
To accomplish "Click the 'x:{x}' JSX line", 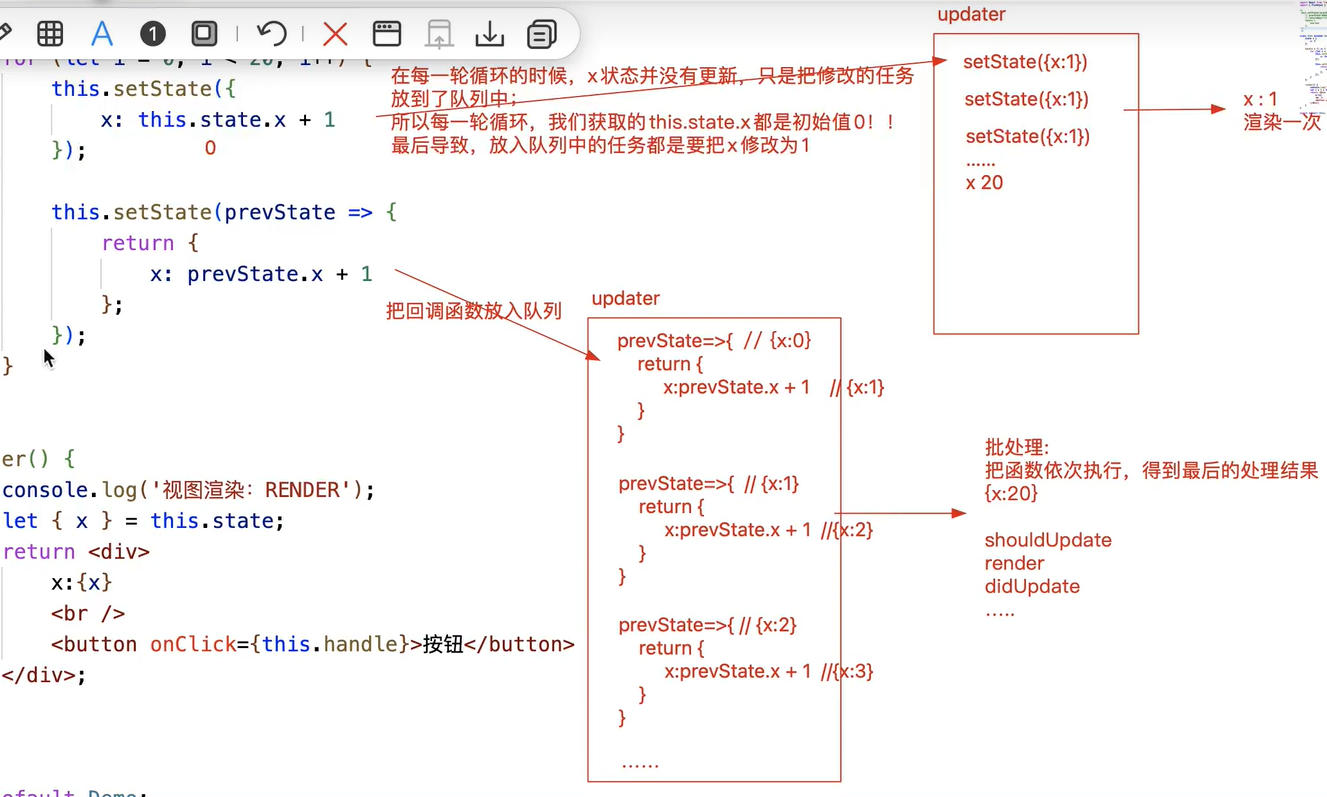I will point(82,582).
